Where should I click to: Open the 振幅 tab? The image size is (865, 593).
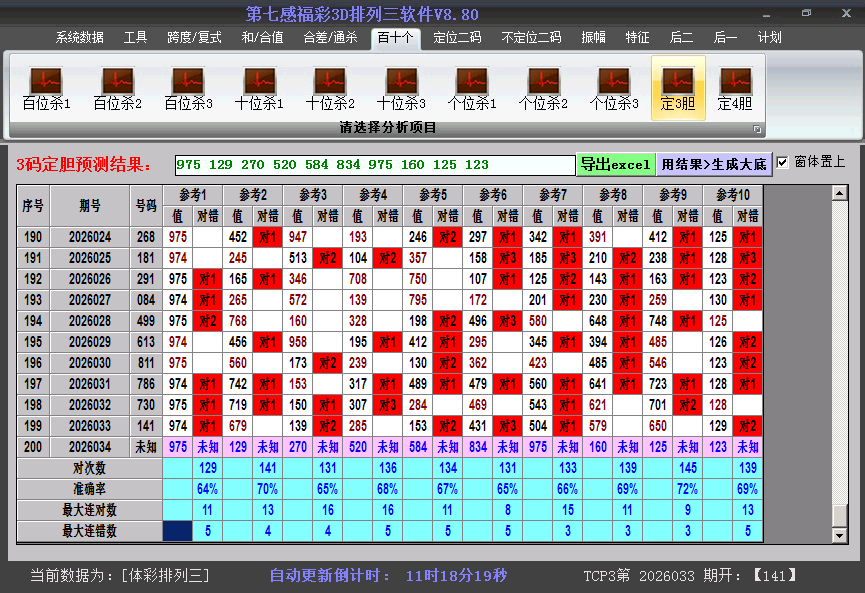(594, 38)
